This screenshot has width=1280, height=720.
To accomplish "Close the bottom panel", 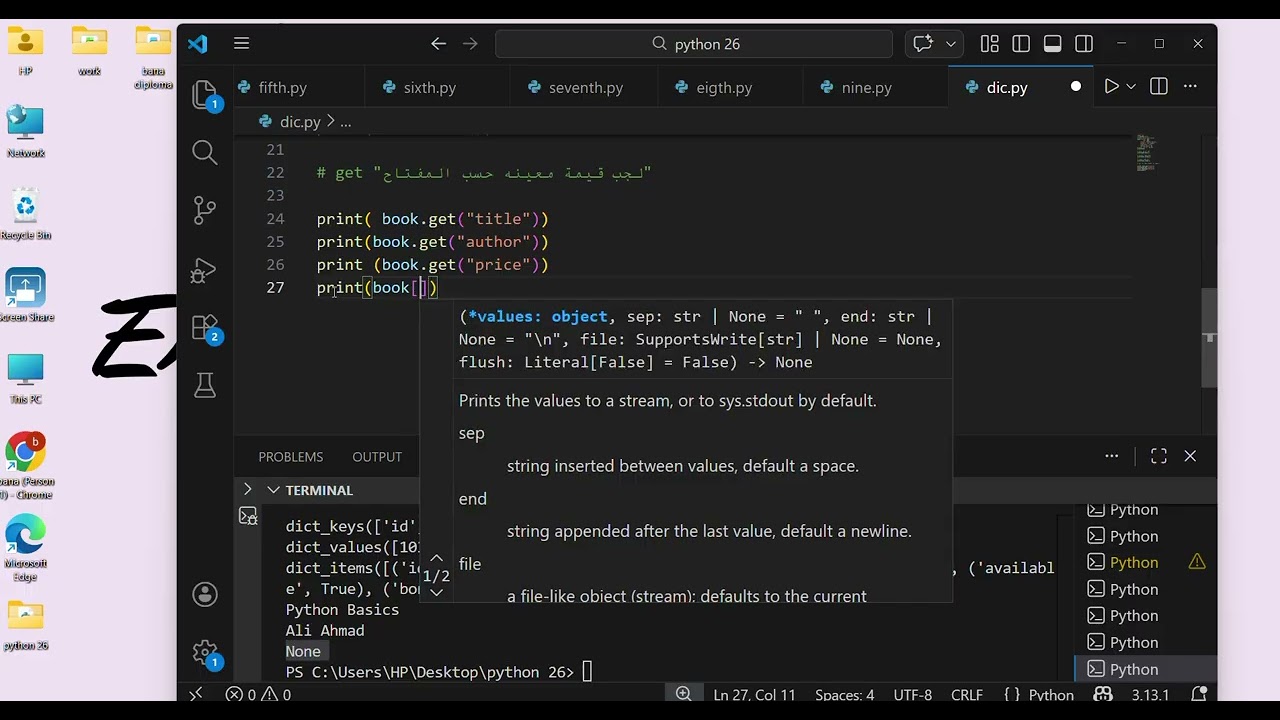I will (x=1190, y=456).
